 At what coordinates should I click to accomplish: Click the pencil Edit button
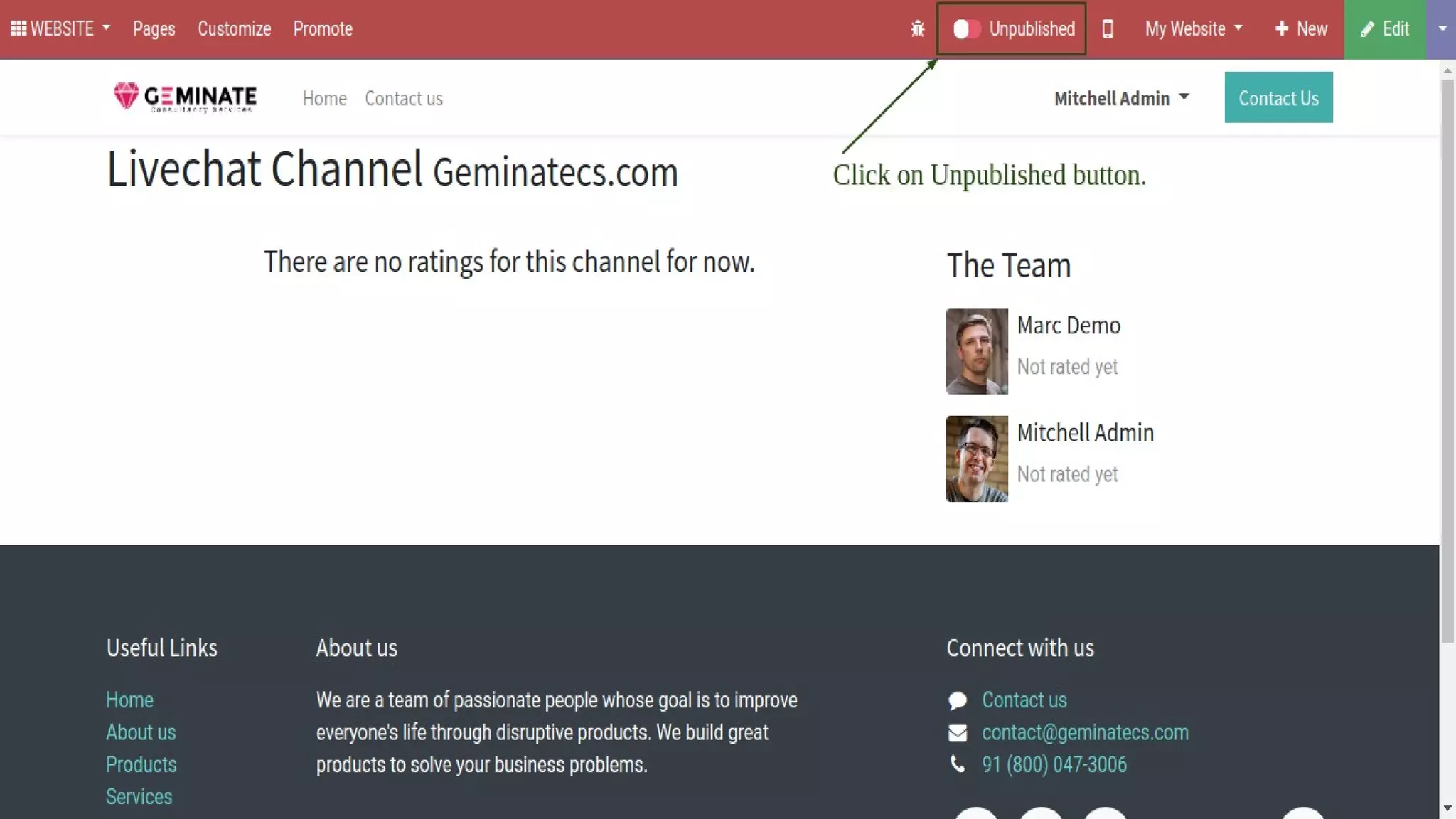point(1384,29)
